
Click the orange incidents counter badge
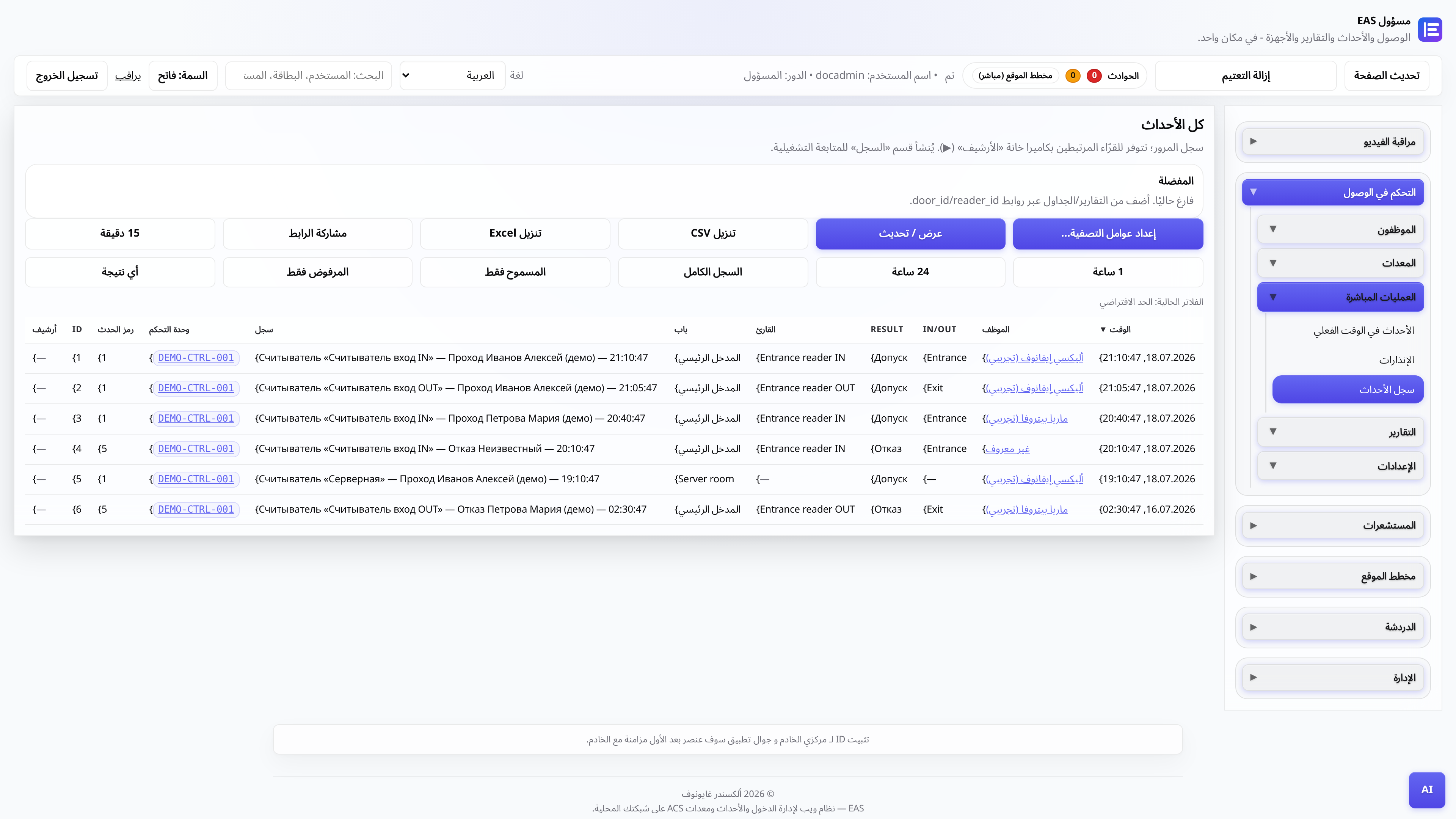[1073, 76]
